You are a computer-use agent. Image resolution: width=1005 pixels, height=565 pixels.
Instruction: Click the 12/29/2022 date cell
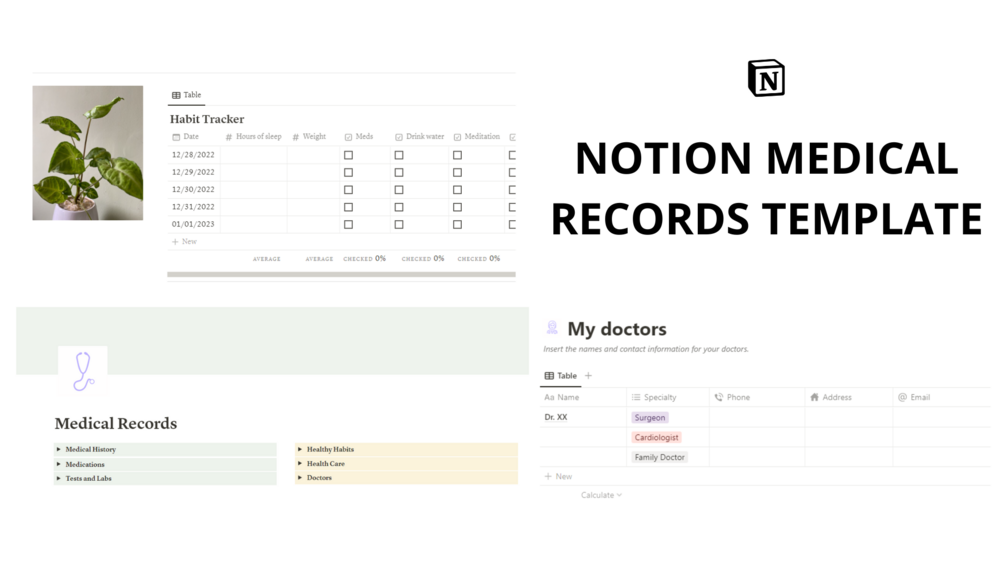click(193, 172)
